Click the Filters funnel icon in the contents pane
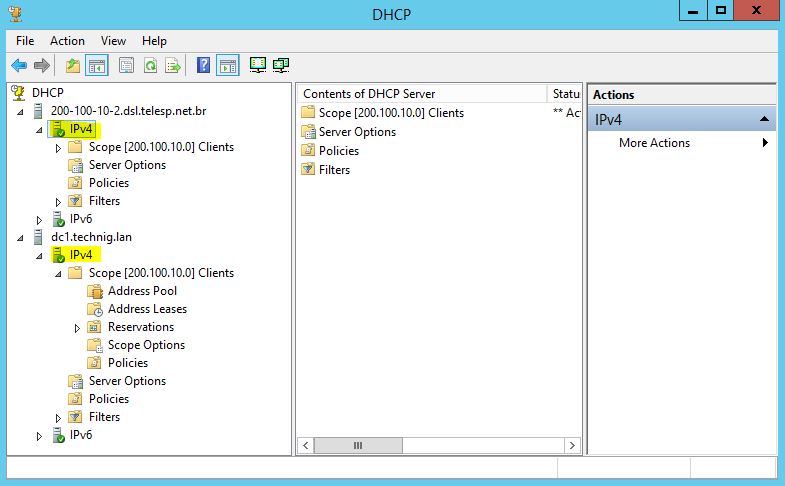Screen dimensions: 785x486 (308, 170)
